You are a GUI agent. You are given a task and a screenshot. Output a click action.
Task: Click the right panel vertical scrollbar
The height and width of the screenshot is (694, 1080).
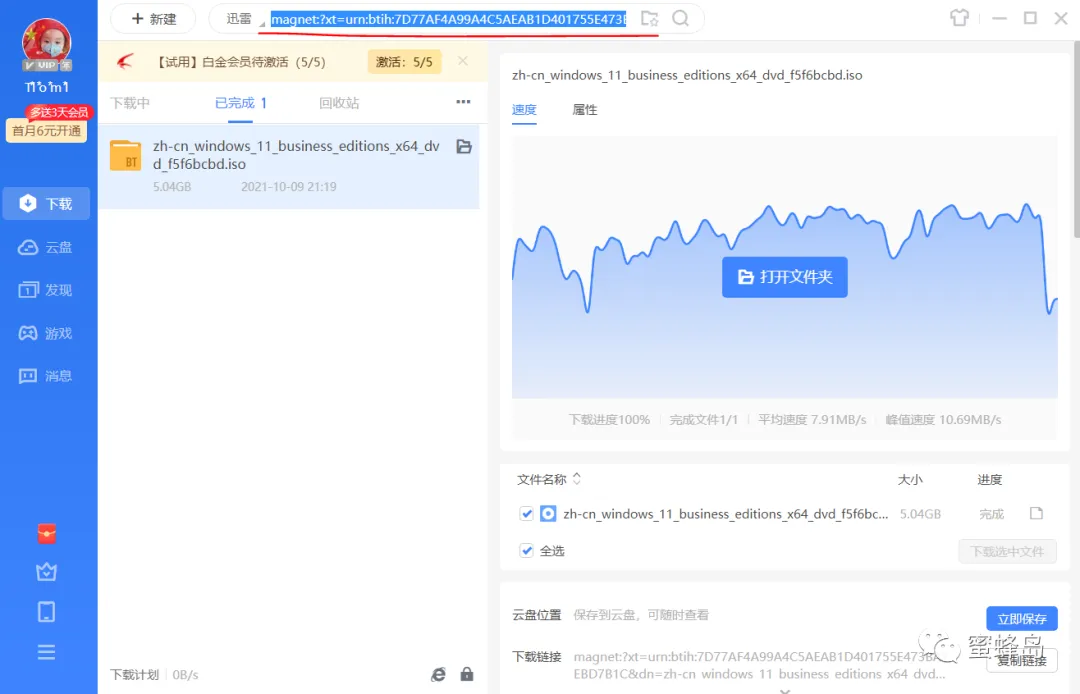[1077, 138]
